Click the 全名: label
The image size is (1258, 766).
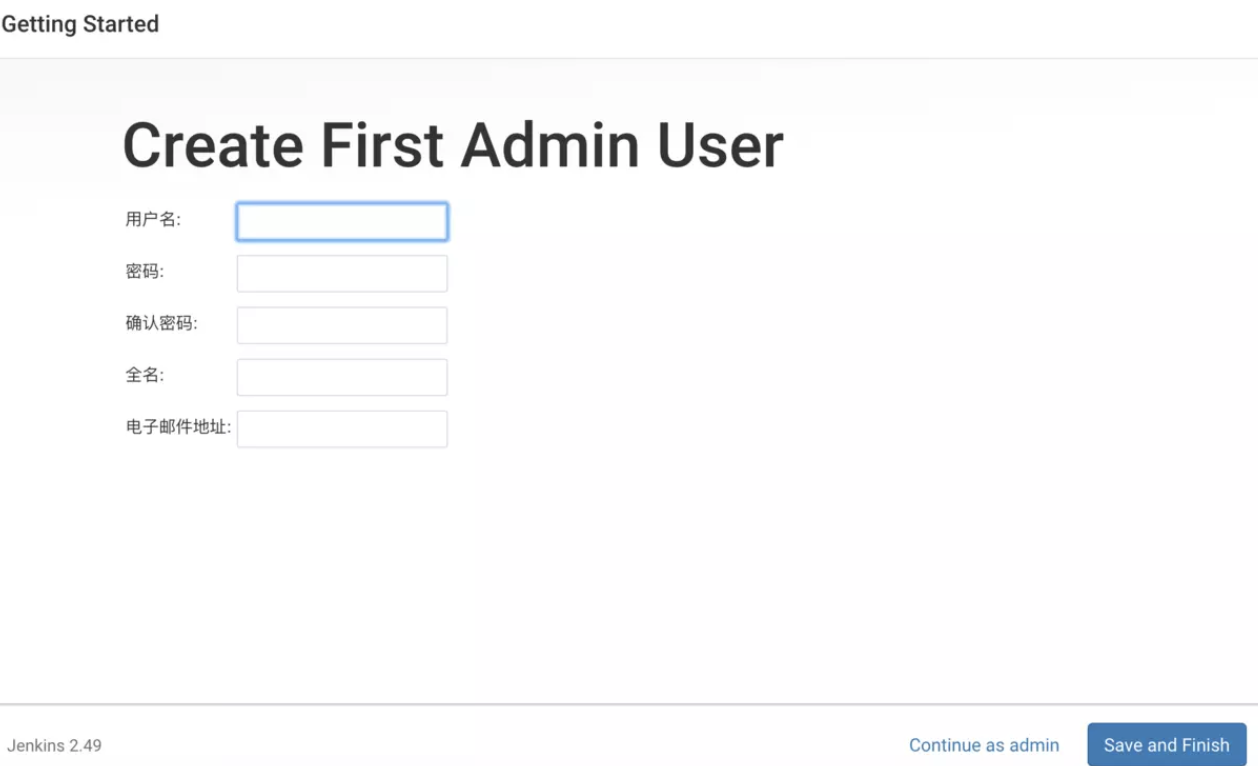pyautogui.click(x=145, y=375)
